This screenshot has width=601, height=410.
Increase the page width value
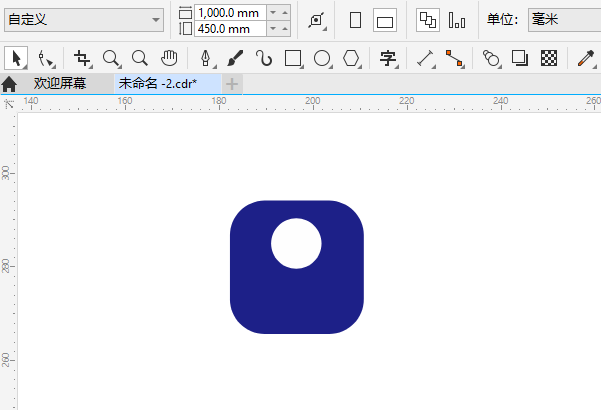[x=285, y=13]
